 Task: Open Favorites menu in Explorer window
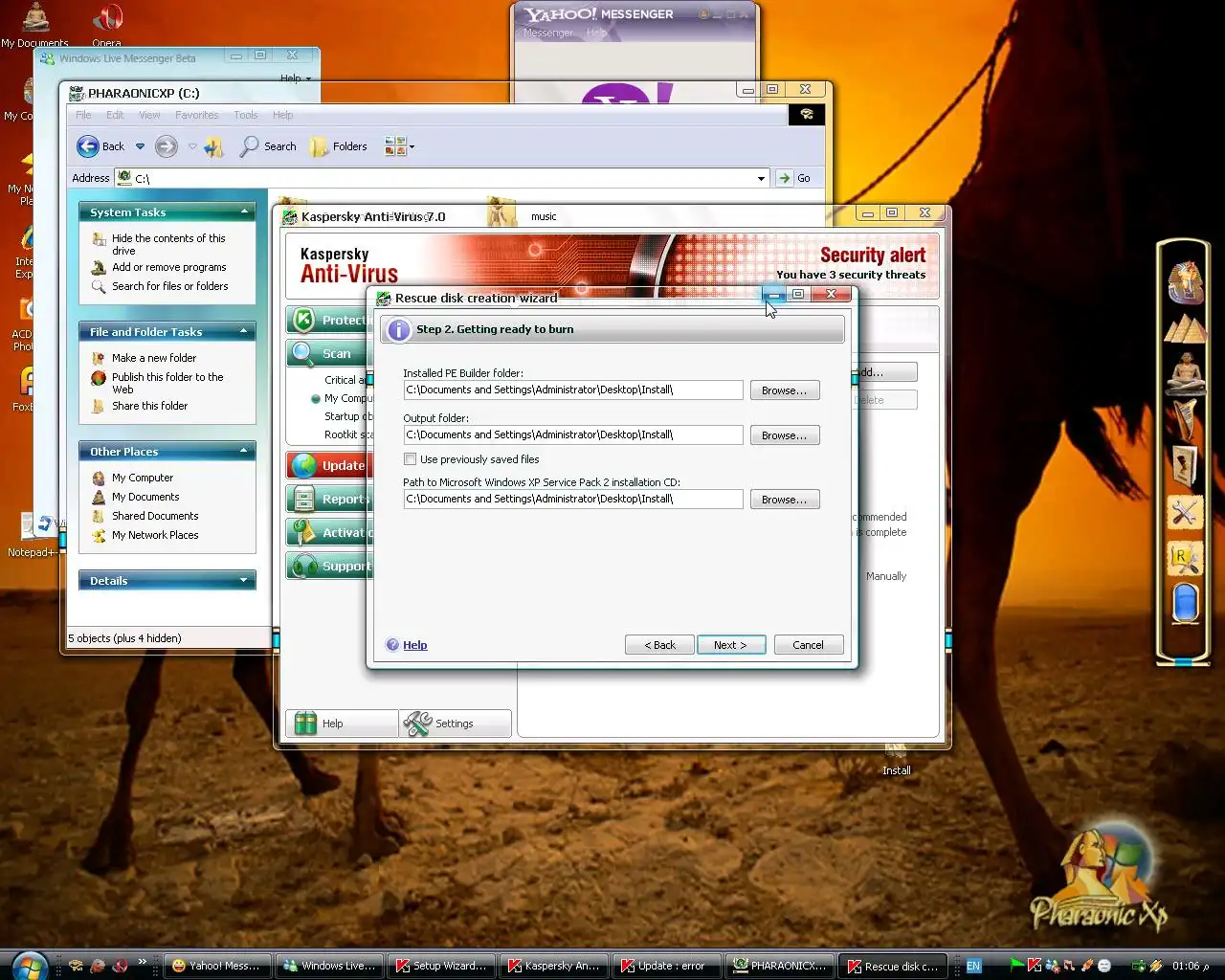tap(196, 115)
